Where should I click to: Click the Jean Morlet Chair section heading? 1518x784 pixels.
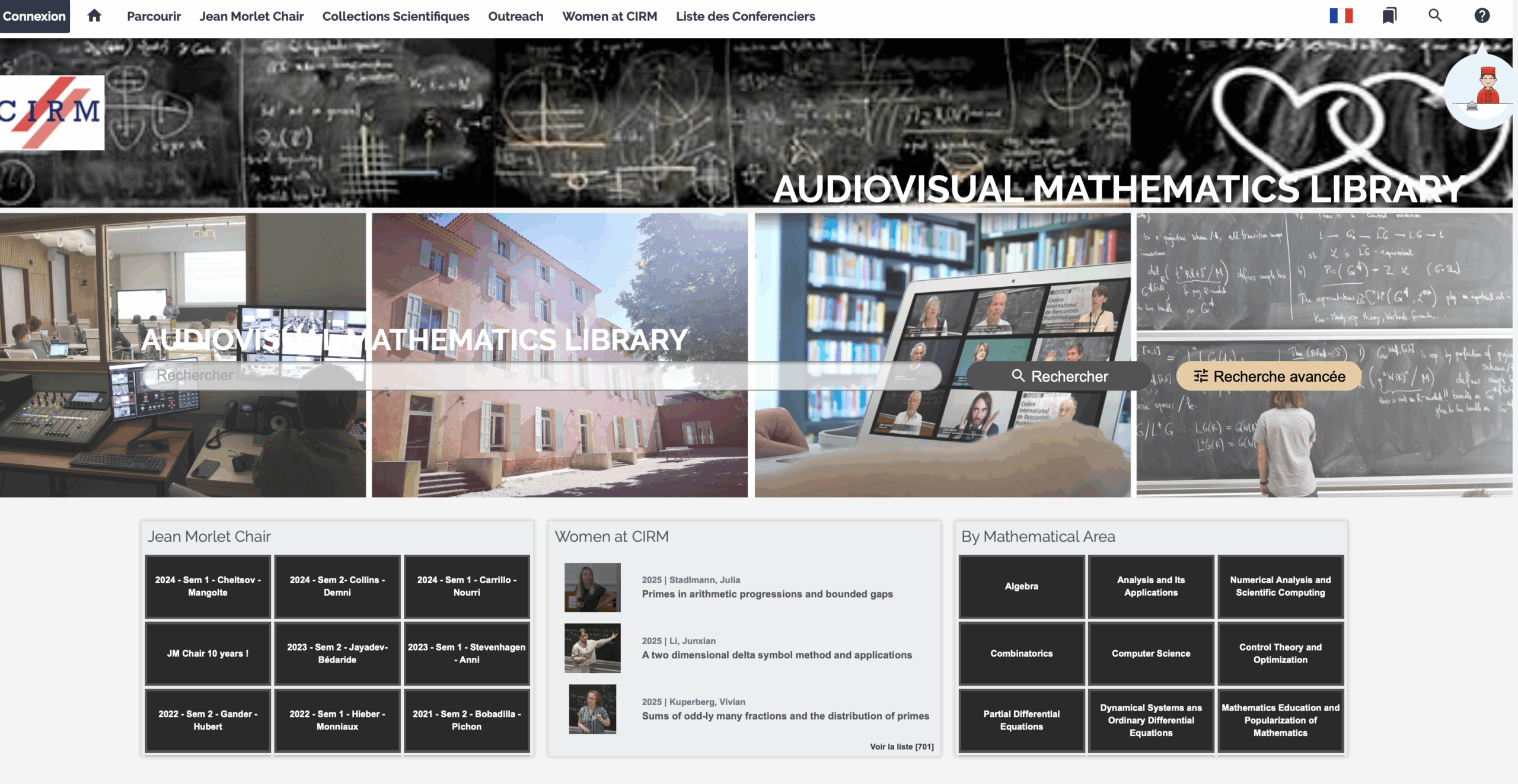tap(209, 536)
